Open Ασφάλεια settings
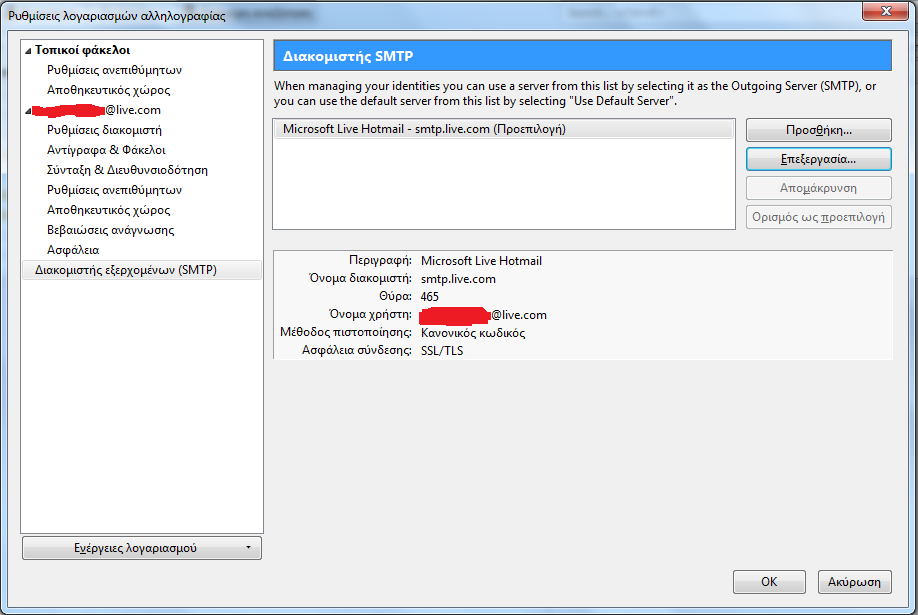Screen dimensions: 918x615 [73, 250]
